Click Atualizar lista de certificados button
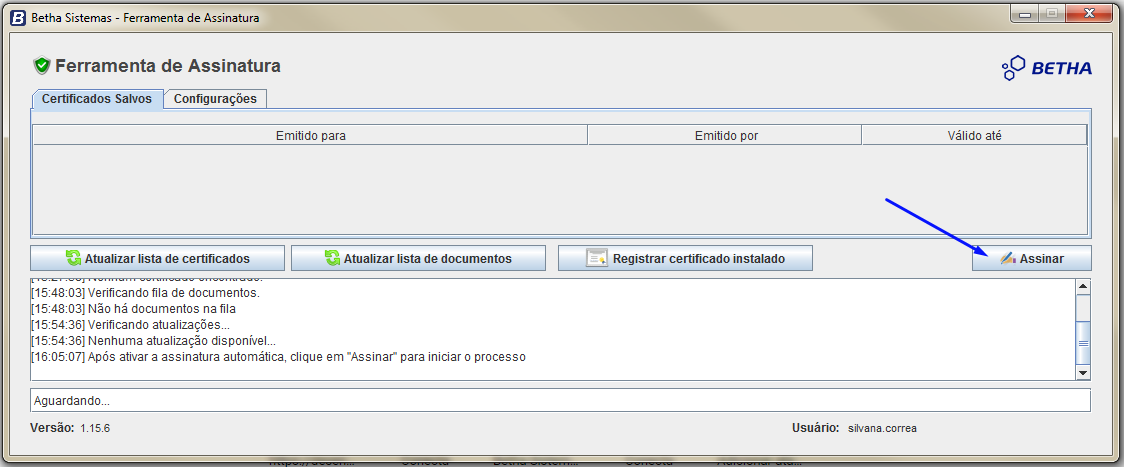The image size is (1124, 467). pyautogui.click(x=158, y=258)
